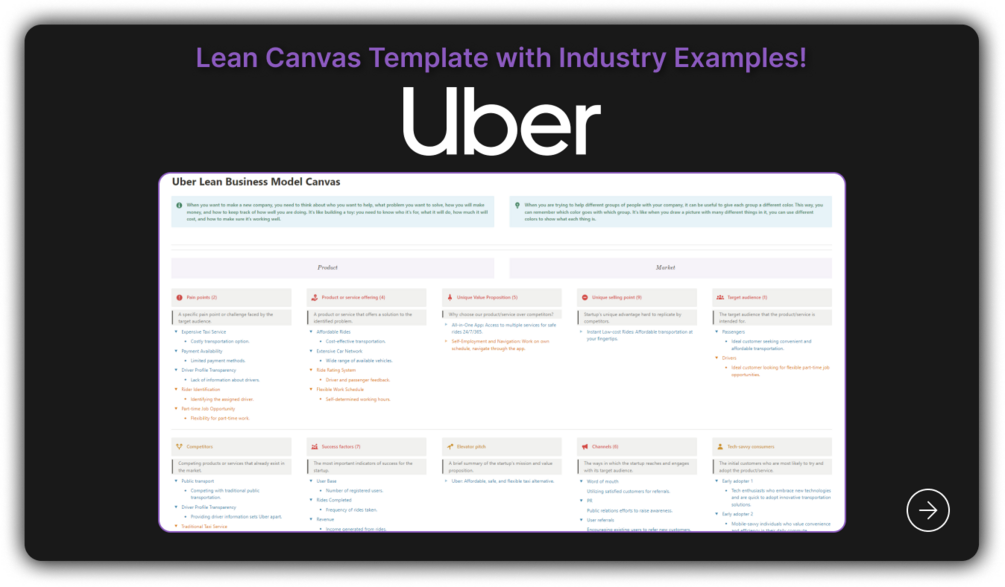Click 'Costly transportation option.' bullet
This screenshot has height=587, width=1005.
tap(220, 342)
